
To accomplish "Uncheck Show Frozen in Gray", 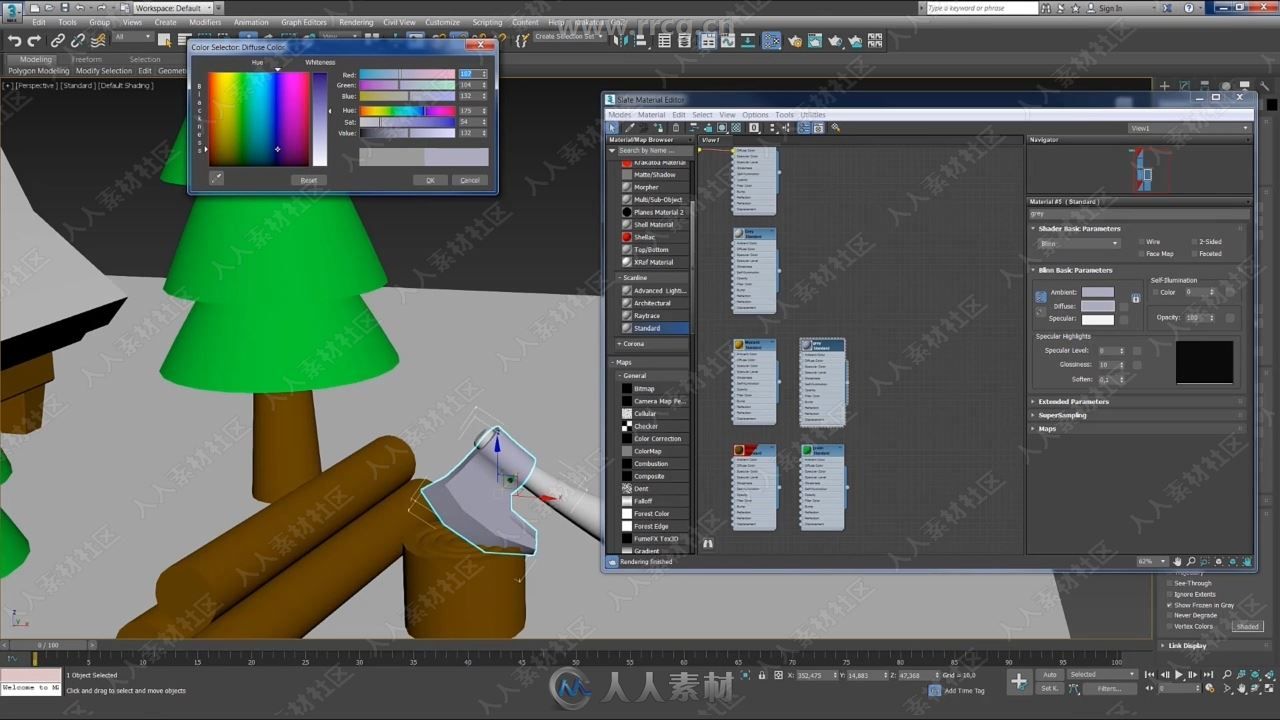I will click(1170, 605).
